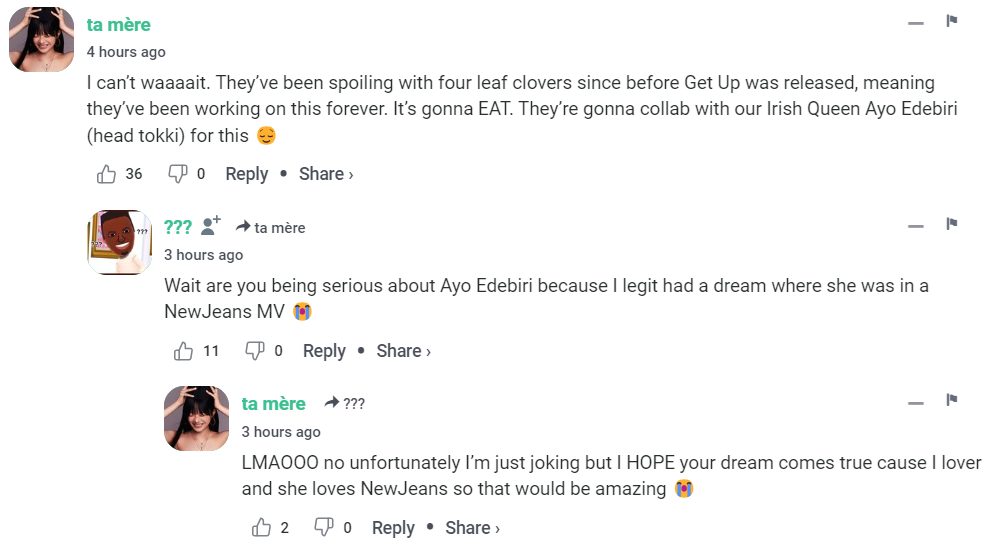Image resolution: width=994 pixels, height=547 pixels.
Task: Follow the ??? user via add-person icon
Action: coord(210,226)
